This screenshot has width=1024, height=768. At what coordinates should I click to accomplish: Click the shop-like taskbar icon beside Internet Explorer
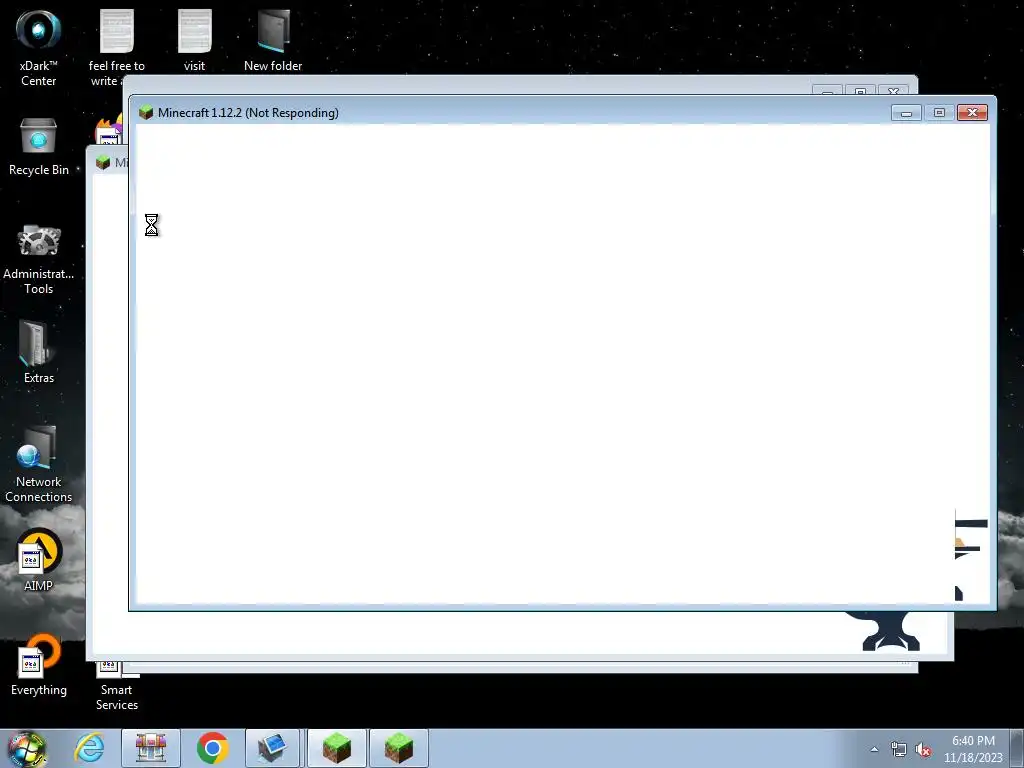151,748
